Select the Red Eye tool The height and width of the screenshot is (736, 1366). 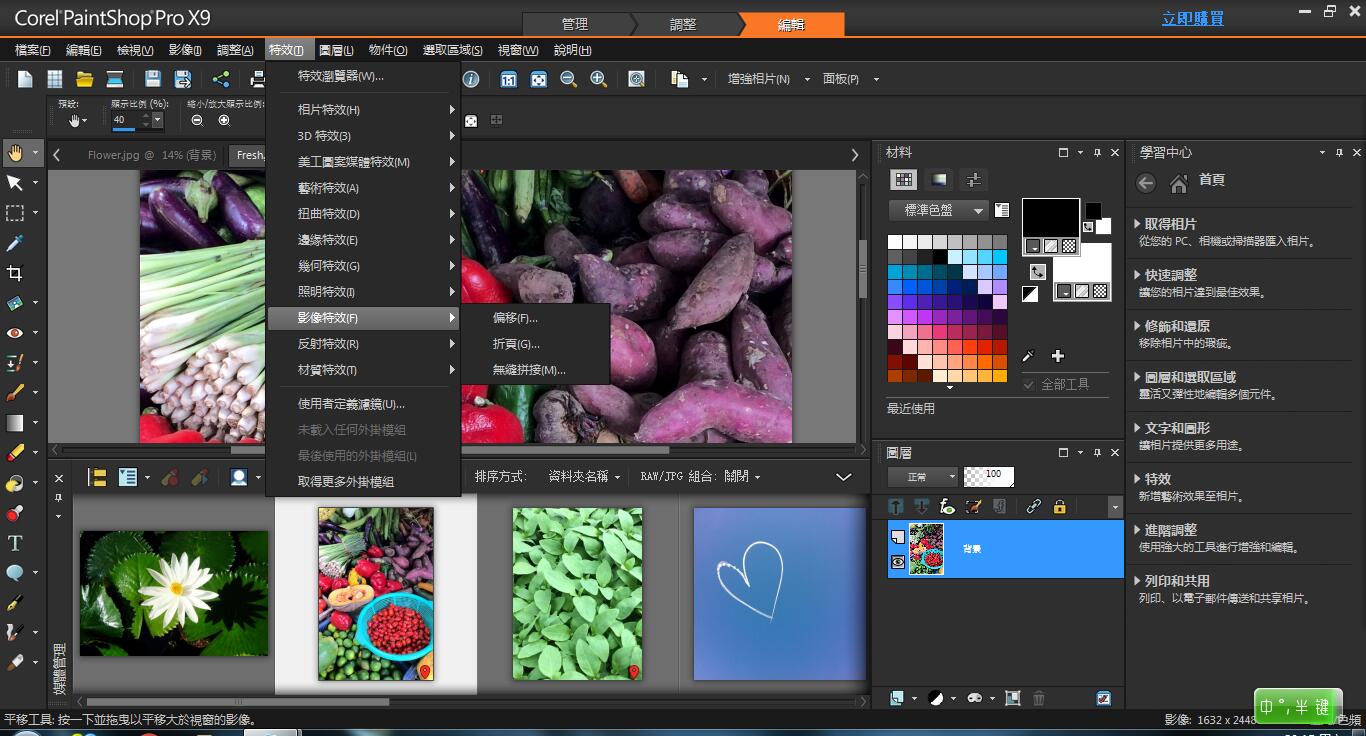pyautogui.click(x=15, y=333)
